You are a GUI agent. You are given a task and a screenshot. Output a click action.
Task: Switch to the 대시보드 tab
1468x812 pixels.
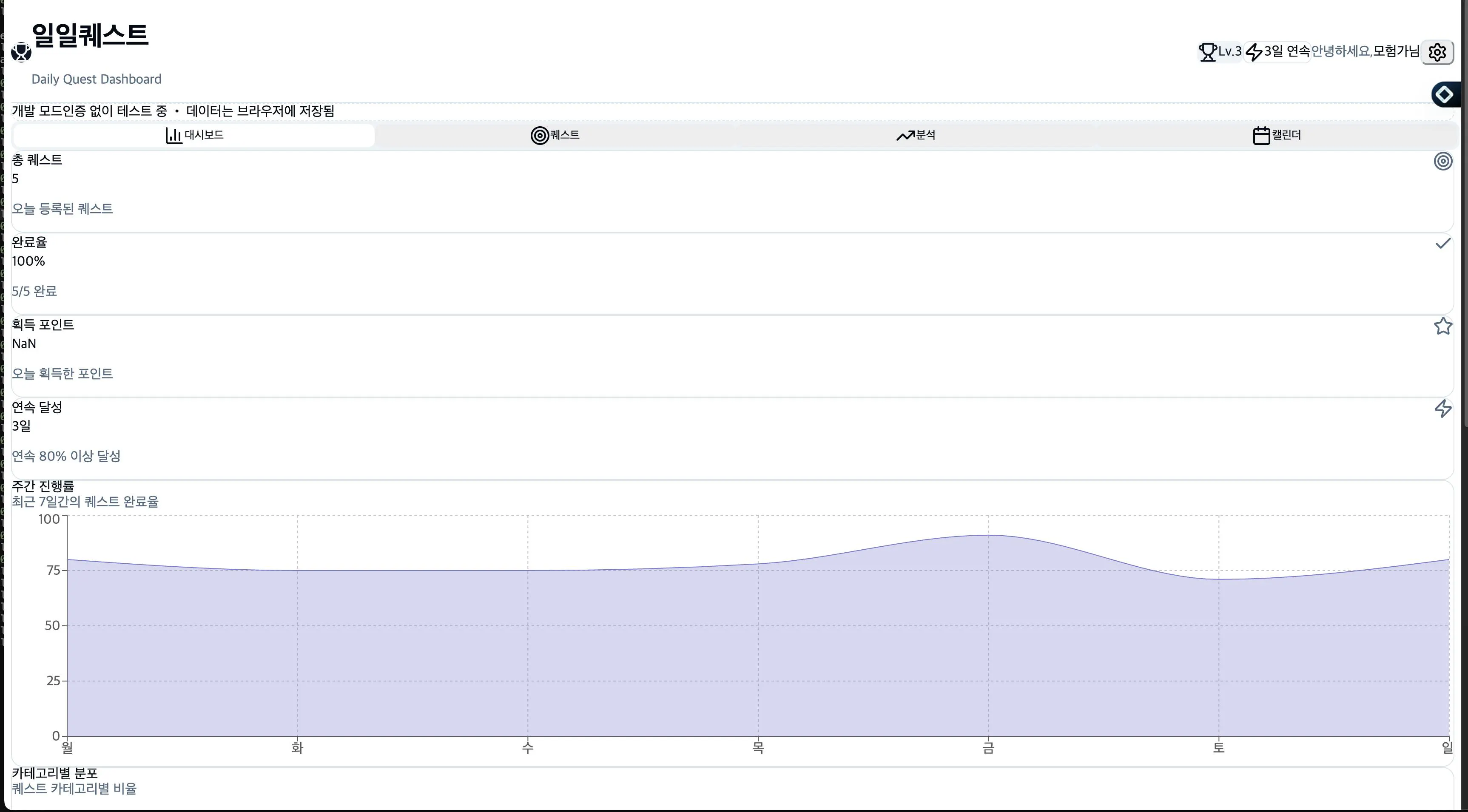(194, 135)
